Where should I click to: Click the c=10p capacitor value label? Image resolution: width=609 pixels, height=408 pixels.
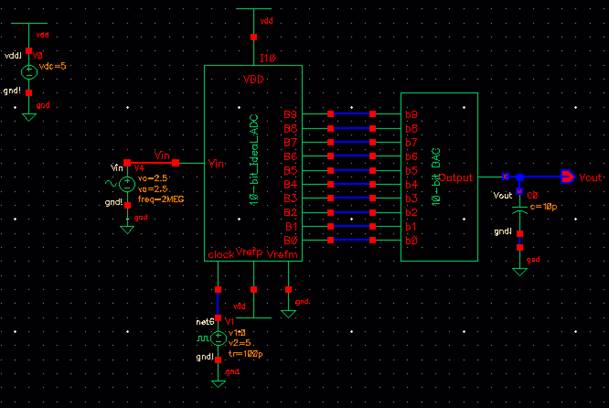[x=543, y=207]
